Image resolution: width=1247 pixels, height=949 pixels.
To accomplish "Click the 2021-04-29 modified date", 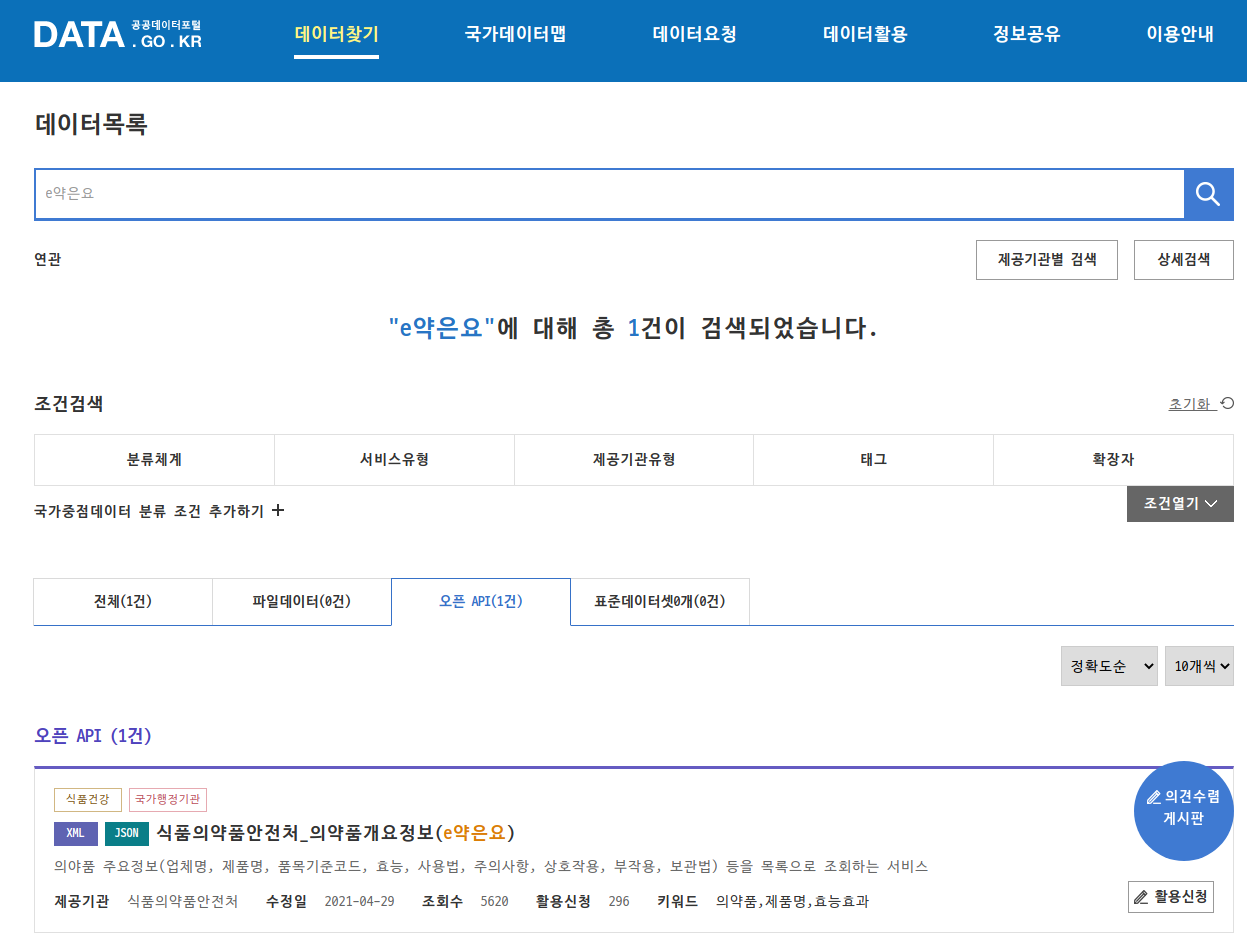I will coord(360,901).
